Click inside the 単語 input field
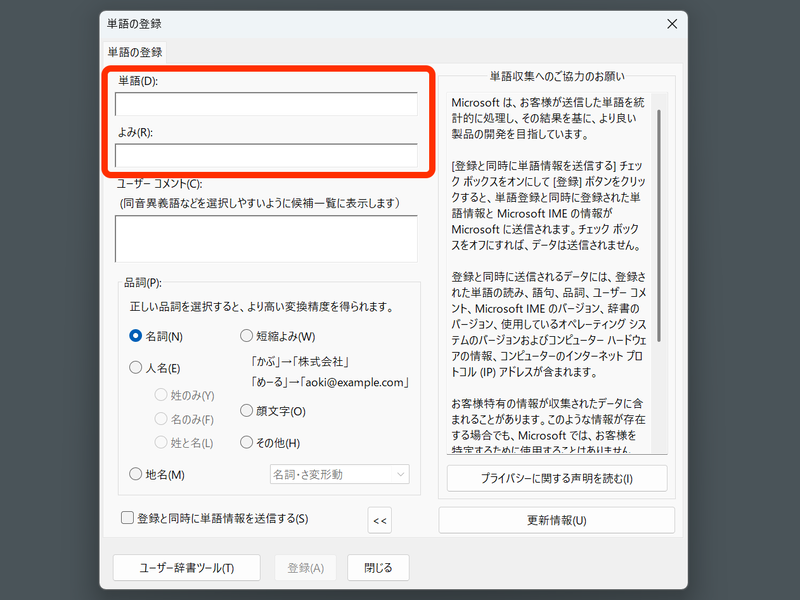Image resolution: width=800 pixels, height=600 pixels. pos(265,103)
